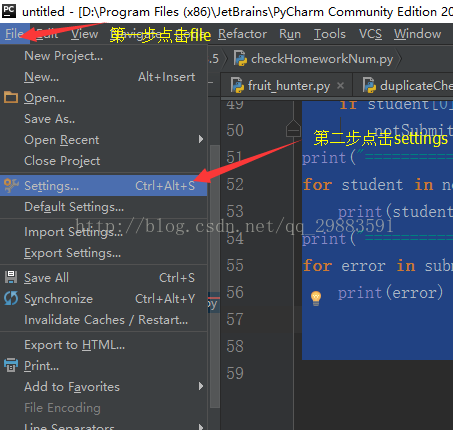The height and width of the screenshot is (430, 453).
Task: Click the Settings wrench icon
Action: click(x=11, y=186)
